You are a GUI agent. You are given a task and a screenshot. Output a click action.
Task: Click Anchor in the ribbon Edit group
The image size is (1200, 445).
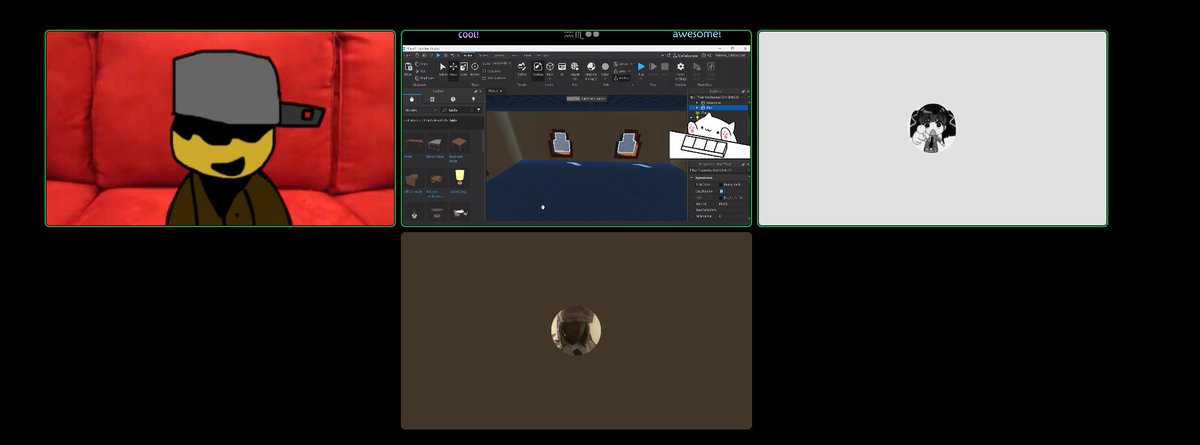pyautogui.click(x=622, y=78)
